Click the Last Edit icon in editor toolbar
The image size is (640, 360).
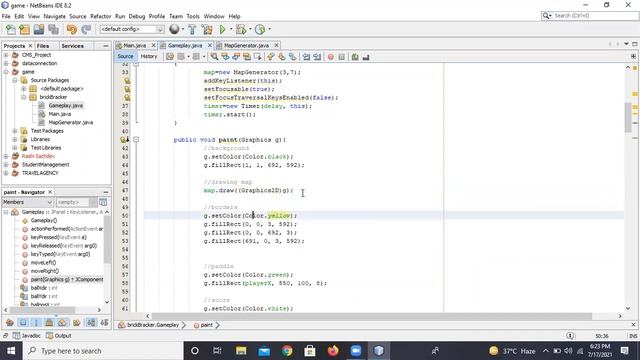tap(170, 57)
